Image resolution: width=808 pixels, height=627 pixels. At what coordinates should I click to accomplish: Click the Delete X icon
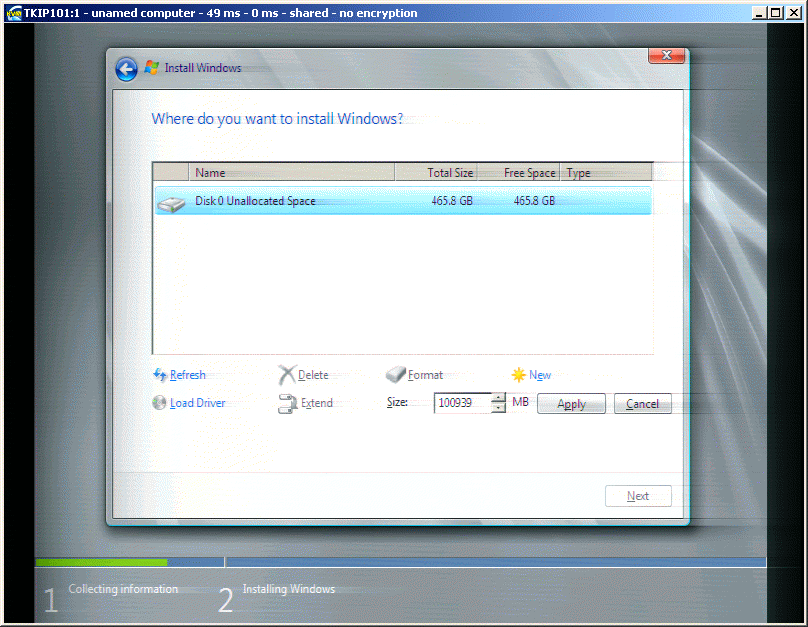pos(287,375)
